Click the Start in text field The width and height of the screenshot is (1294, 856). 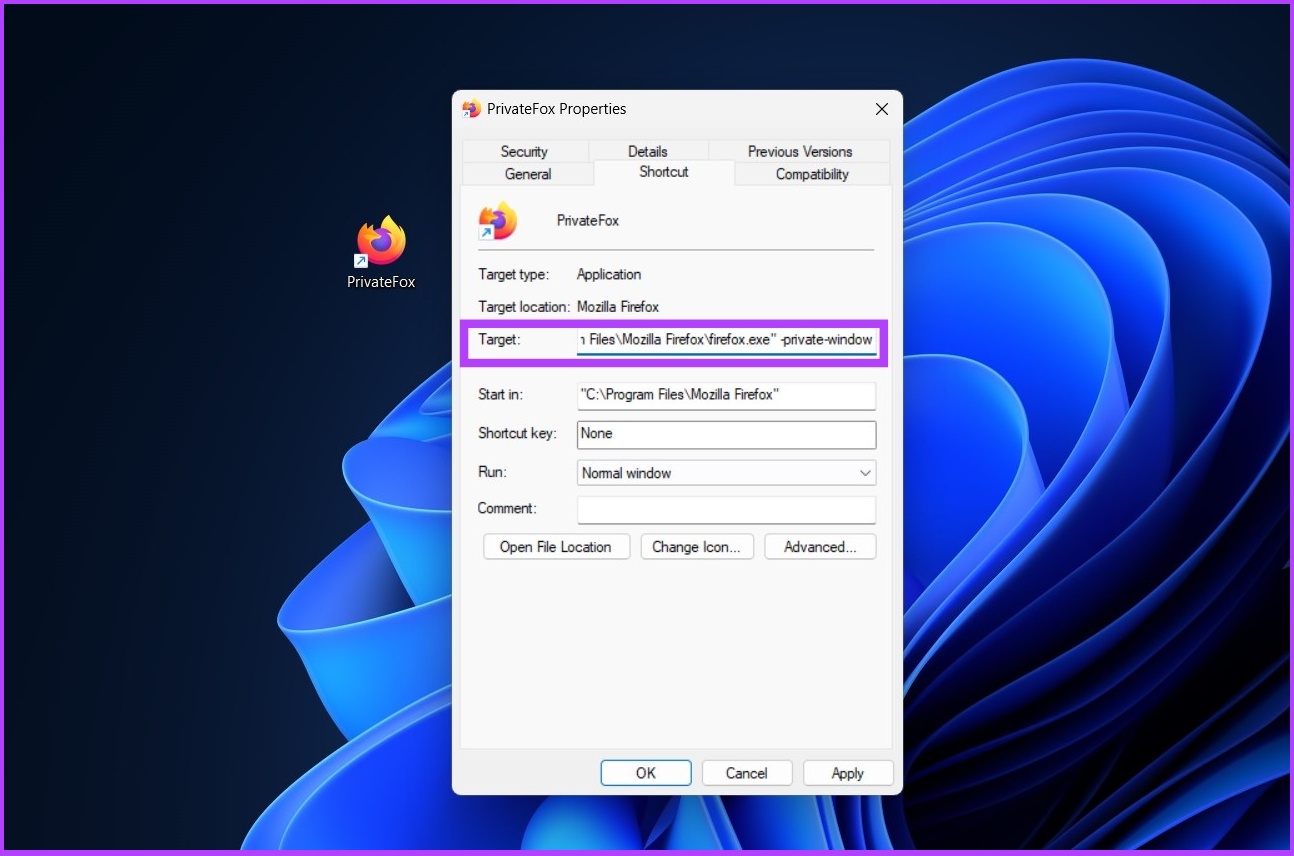(x=726, y=395)
